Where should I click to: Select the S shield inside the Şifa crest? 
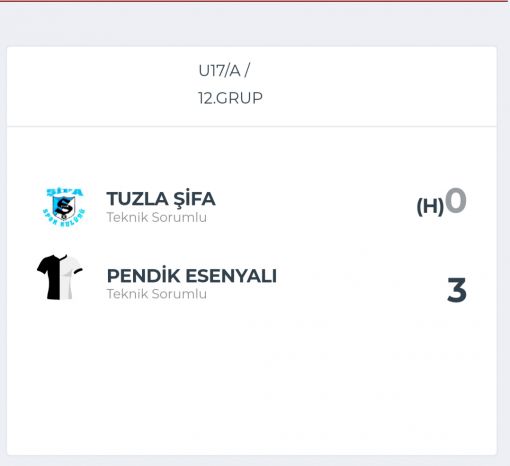pos(63,207)
